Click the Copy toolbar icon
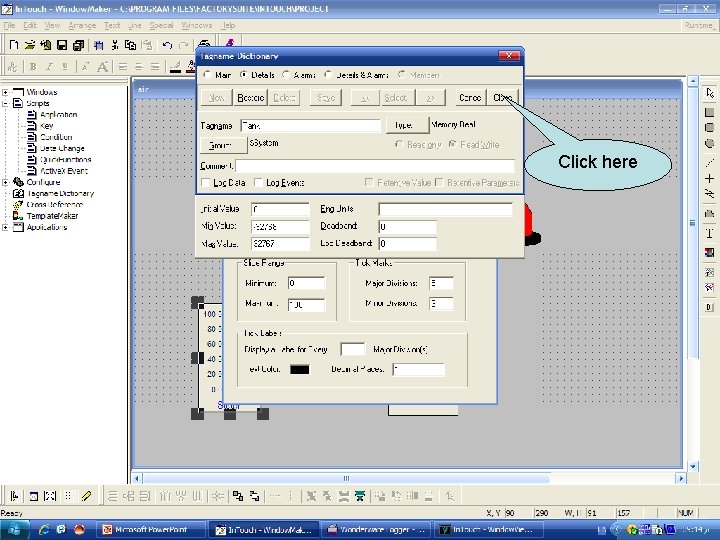 click(130, 45)
